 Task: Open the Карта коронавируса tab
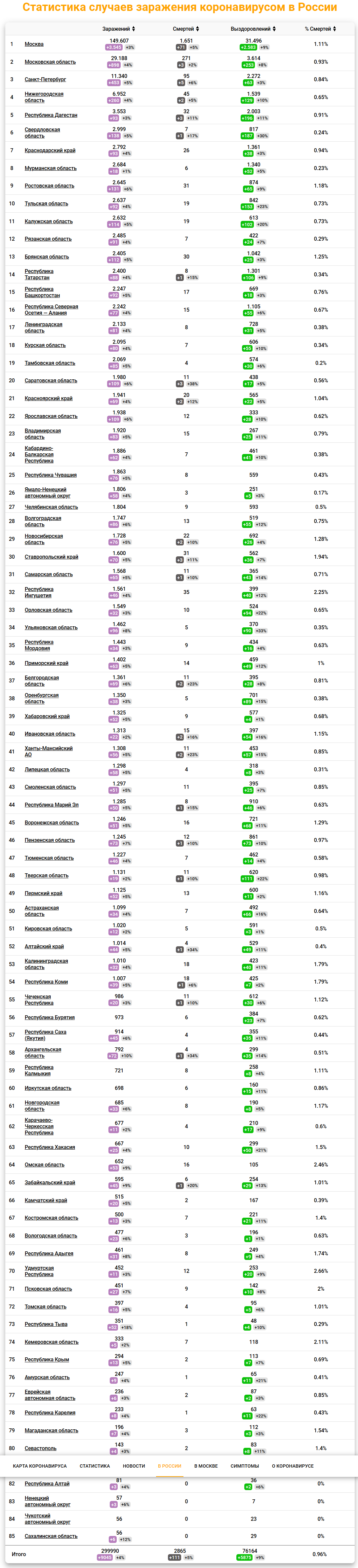40,1466
